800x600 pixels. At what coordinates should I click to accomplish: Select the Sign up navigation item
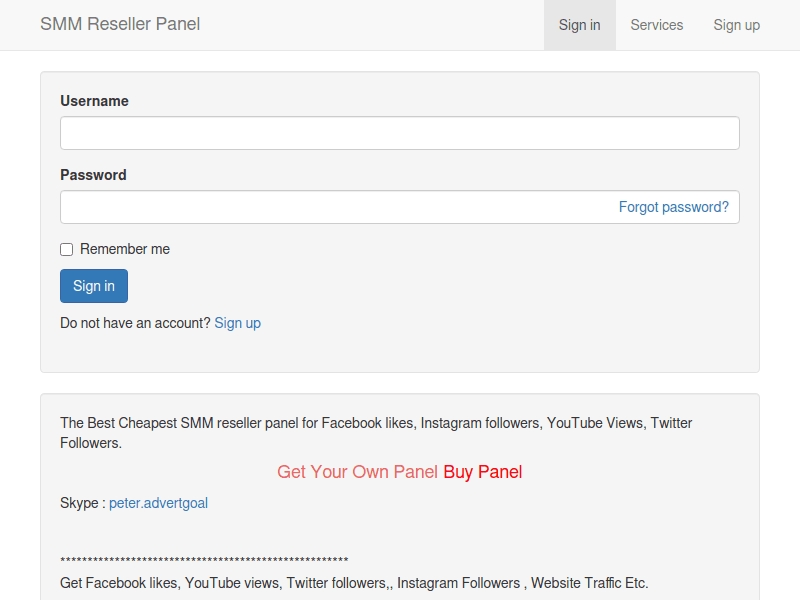click(x=736, y=25)
